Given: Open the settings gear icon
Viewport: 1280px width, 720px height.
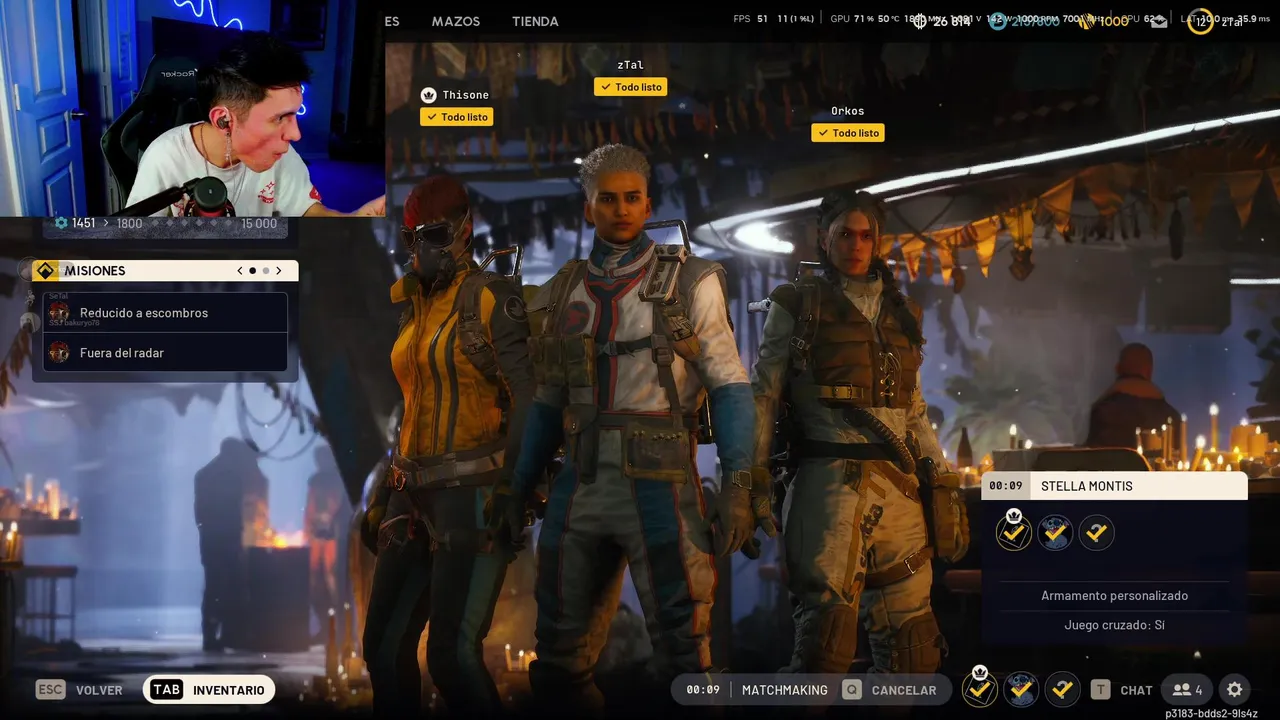Looking at the screenshot, I should (1235, 690).
